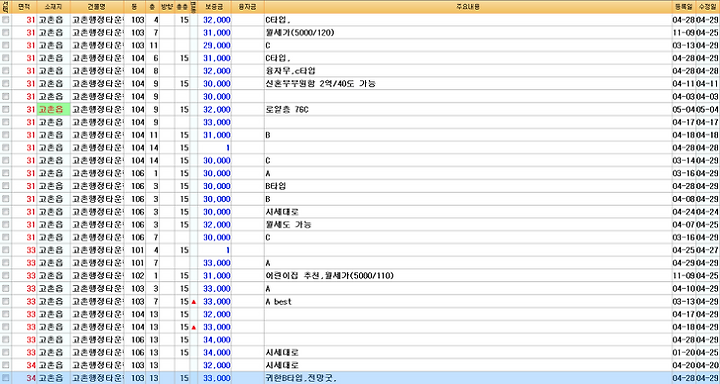Image resolution: width=720 pixels, height=384 pixels.
Task: Click red triangle marker in A best row
Action: point(193,302)
